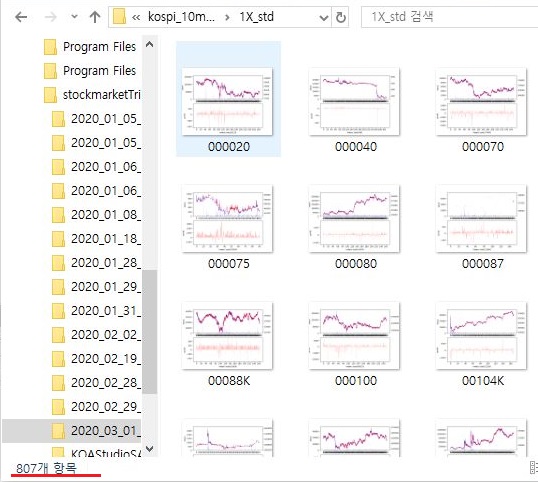Select the 2020_01_18_ folder icon
The width and height of the screenshot is (538, 482).
(x=58, y=239)
